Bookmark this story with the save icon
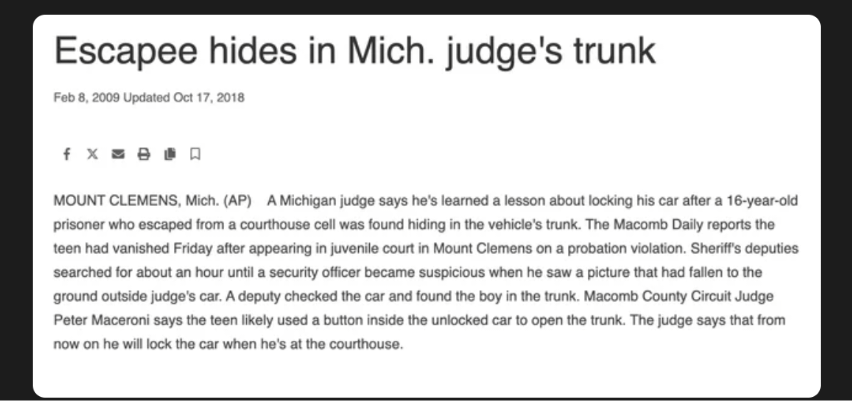Screen dimensions: 853x401 (195, 154)
